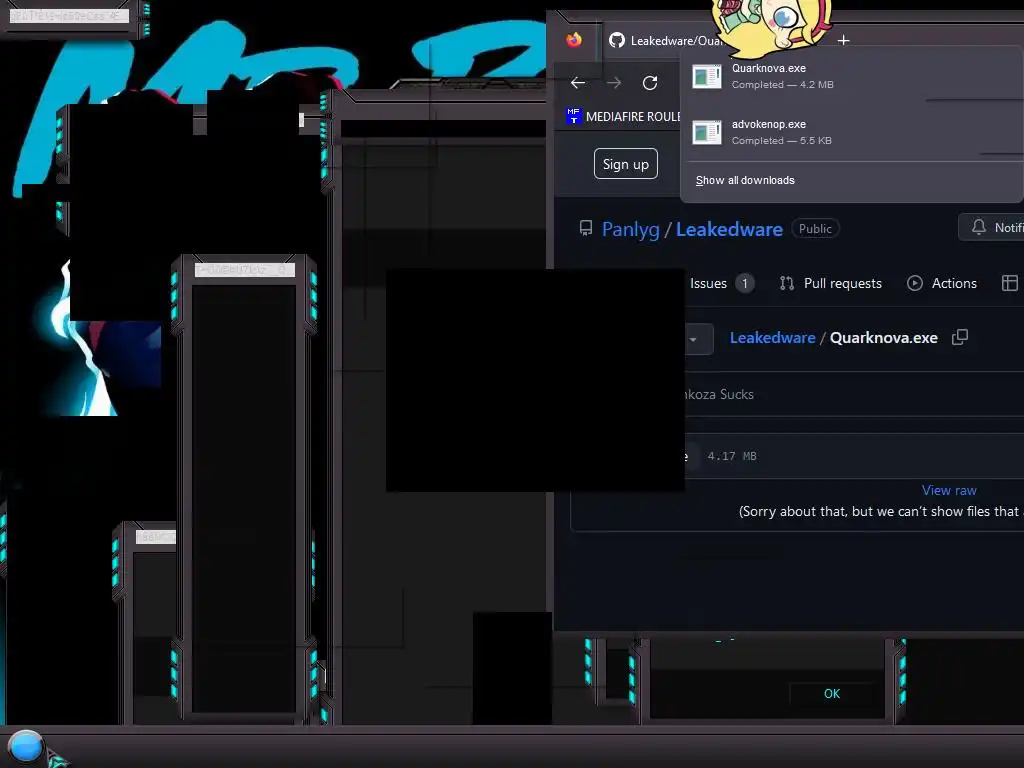This screenshot has width=1024, height=768.
Task: Click the blue Start orb on taskbar
Action: (x=26, y=747)
